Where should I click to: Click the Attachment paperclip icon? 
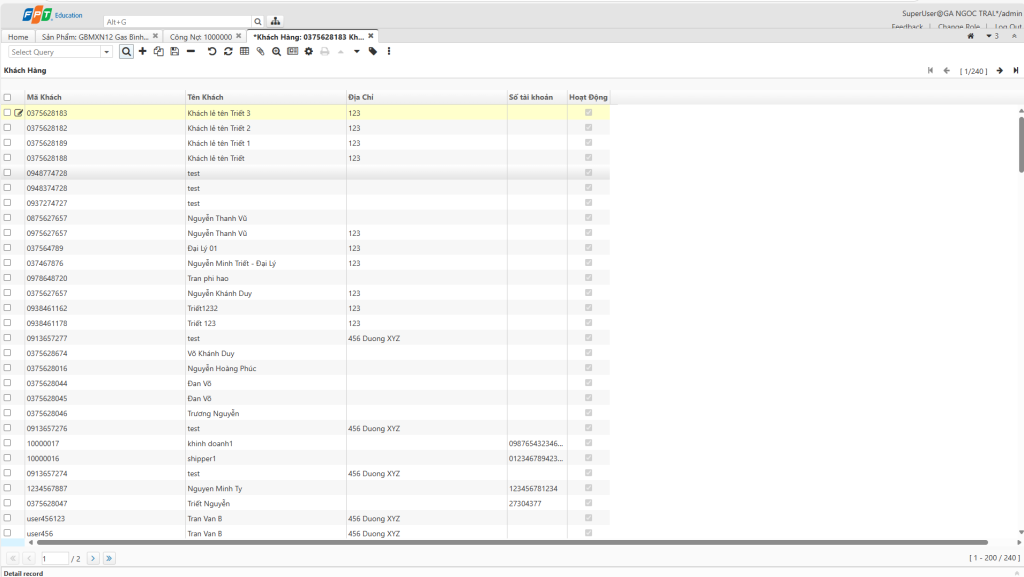click(x=260, y=51)
